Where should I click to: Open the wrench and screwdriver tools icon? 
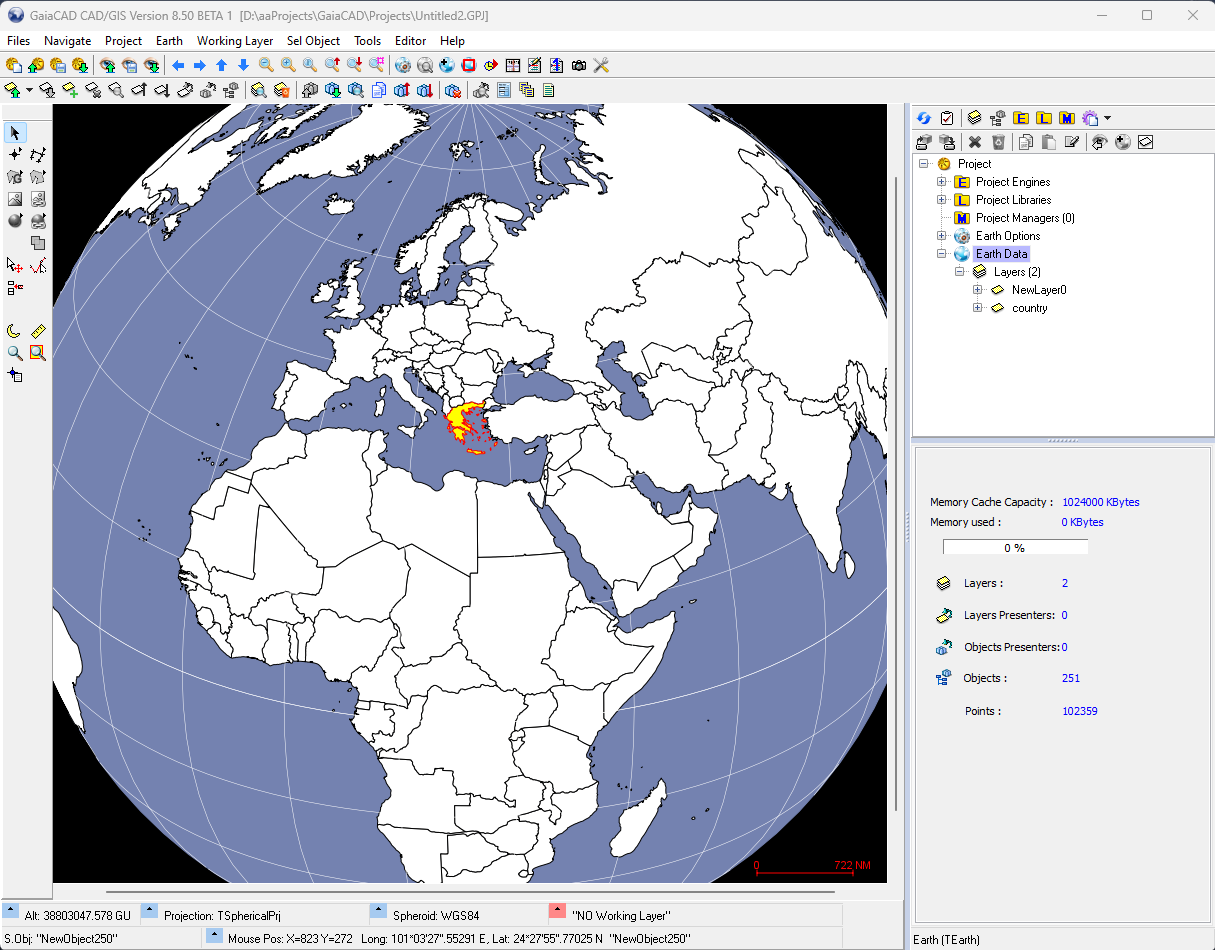click(x=601, y=66)
